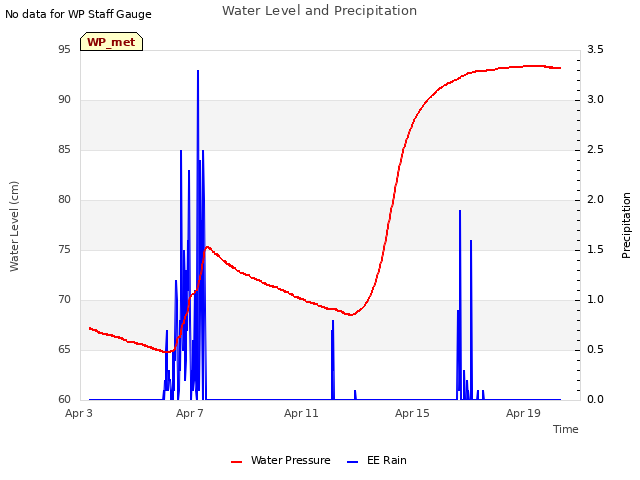This screenshot has width=640, height=480.
Task: Click the 1.5 precipitation tick label
Action: tap(595, 250)
